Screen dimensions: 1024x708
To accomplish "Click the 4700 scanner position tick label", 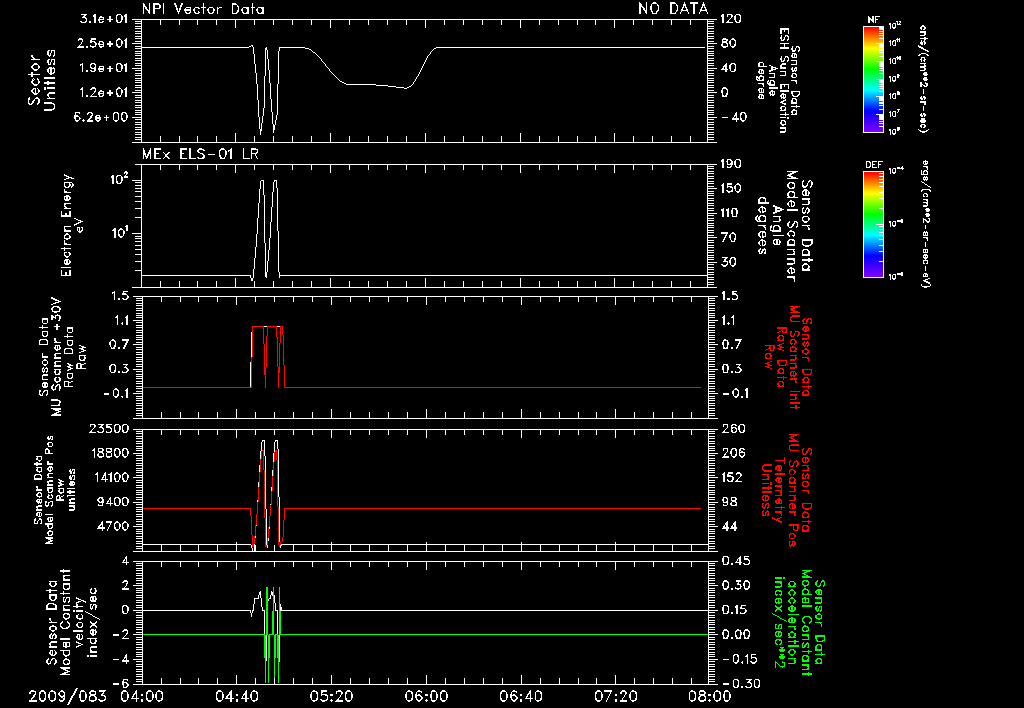I will tap(112, 526).
